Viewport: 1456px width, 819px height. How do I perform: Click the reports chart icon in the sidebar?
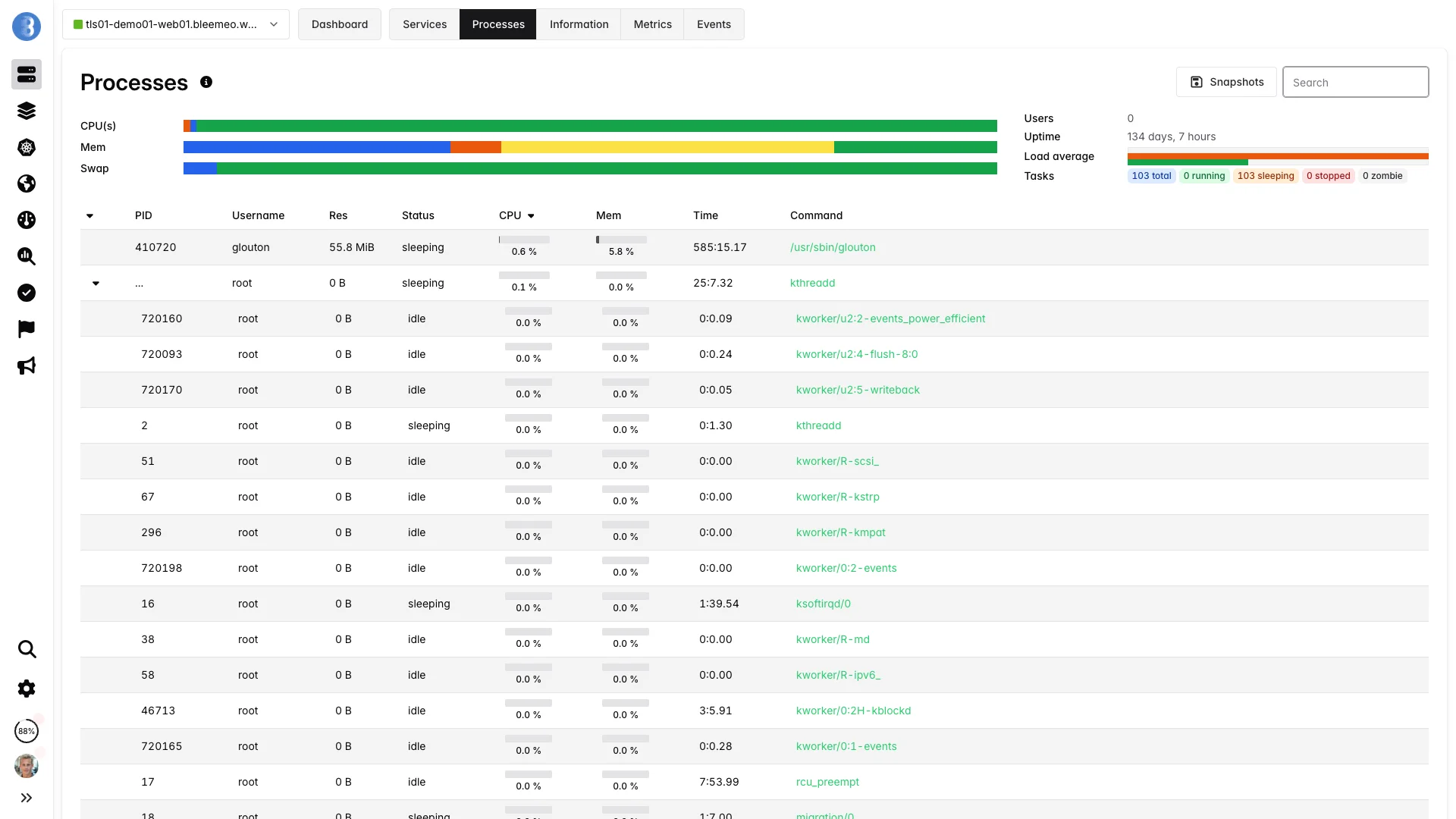coord(27,256)
